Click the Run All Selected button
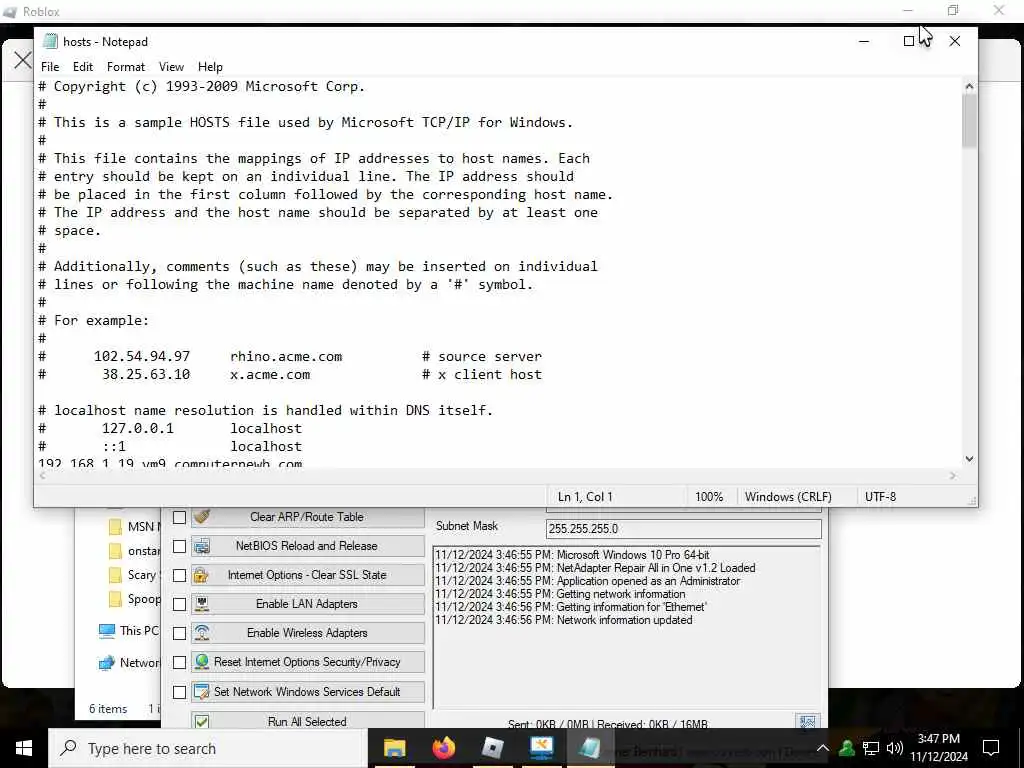 [x=308, y=721]
